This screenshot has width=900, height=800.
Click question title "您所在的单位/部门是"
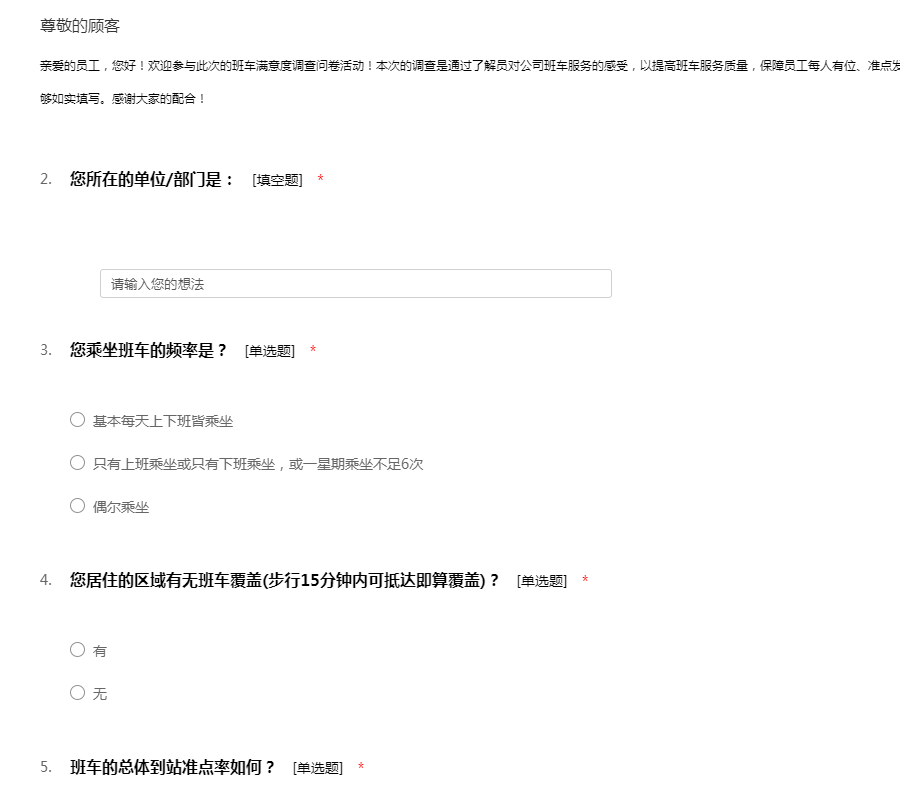click(x=152, y=180)
